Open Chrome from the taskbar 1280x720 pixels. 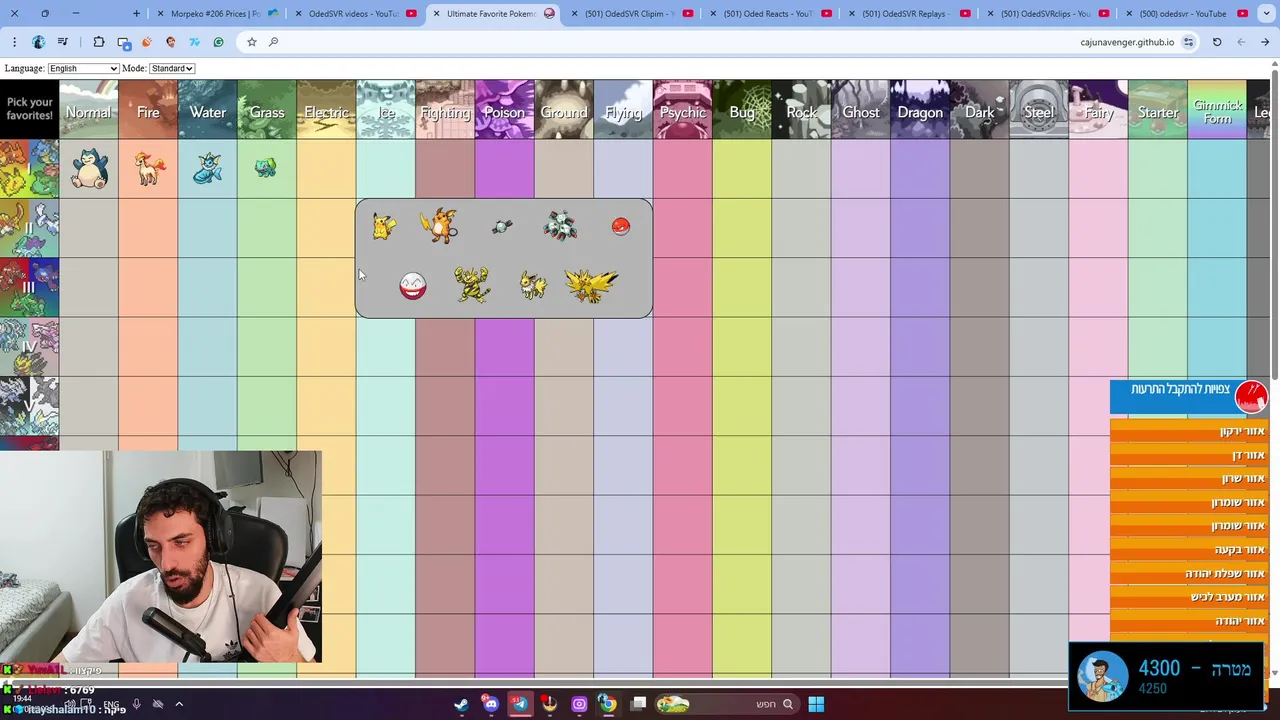tap(608, 704)
